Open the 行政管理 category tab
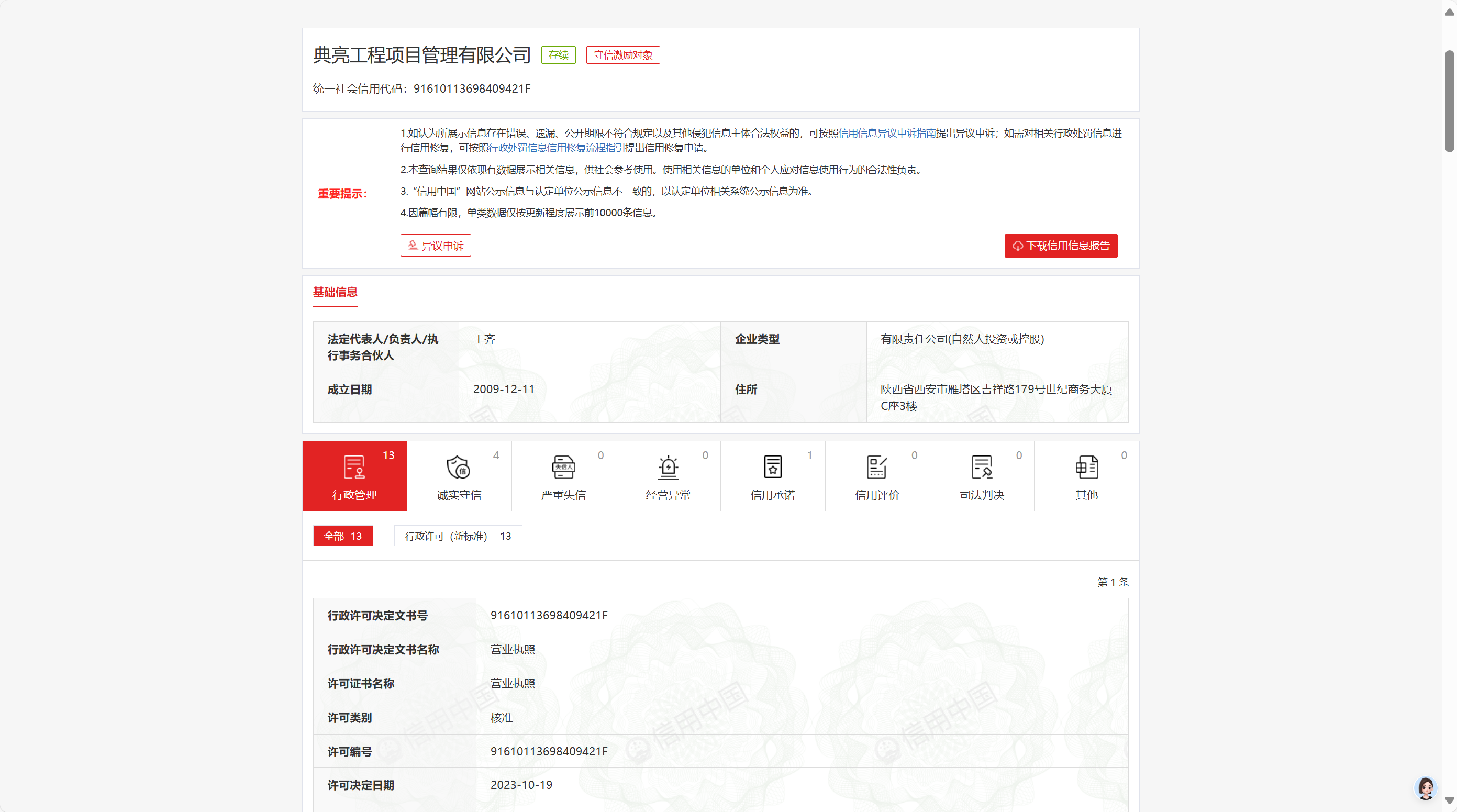 (x=354, y=475)
